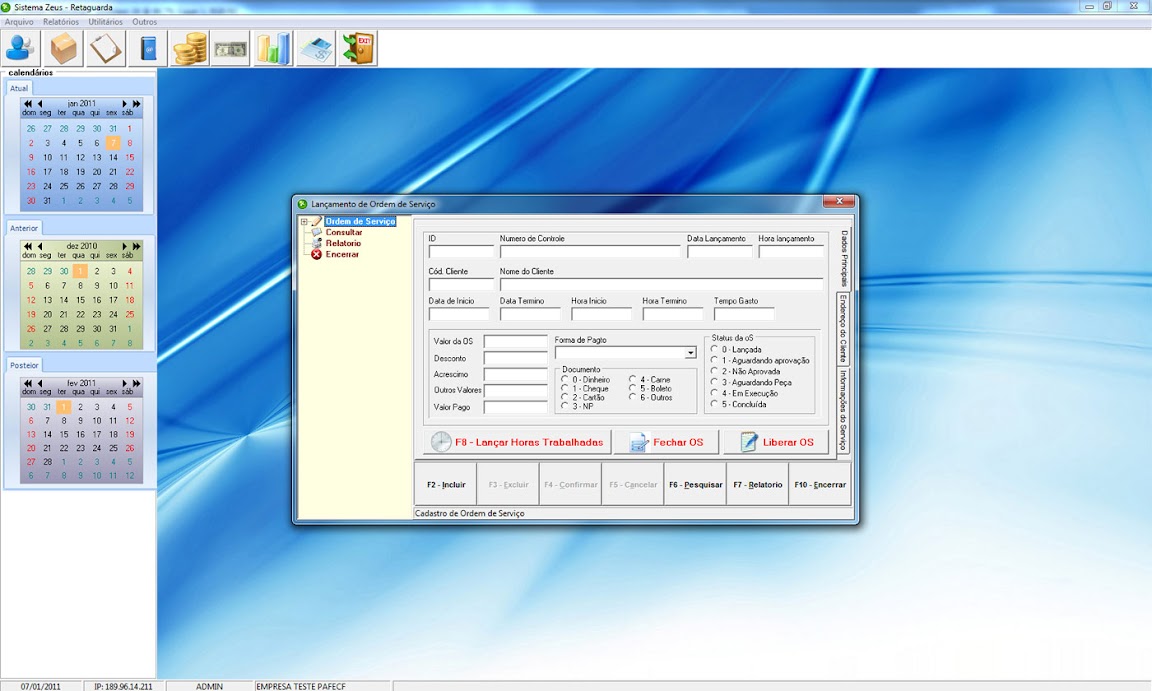Screen dimensions: 1152x691
Task: Jump forward one year in dez 2010 calendar
Action: tap(136, 246)
